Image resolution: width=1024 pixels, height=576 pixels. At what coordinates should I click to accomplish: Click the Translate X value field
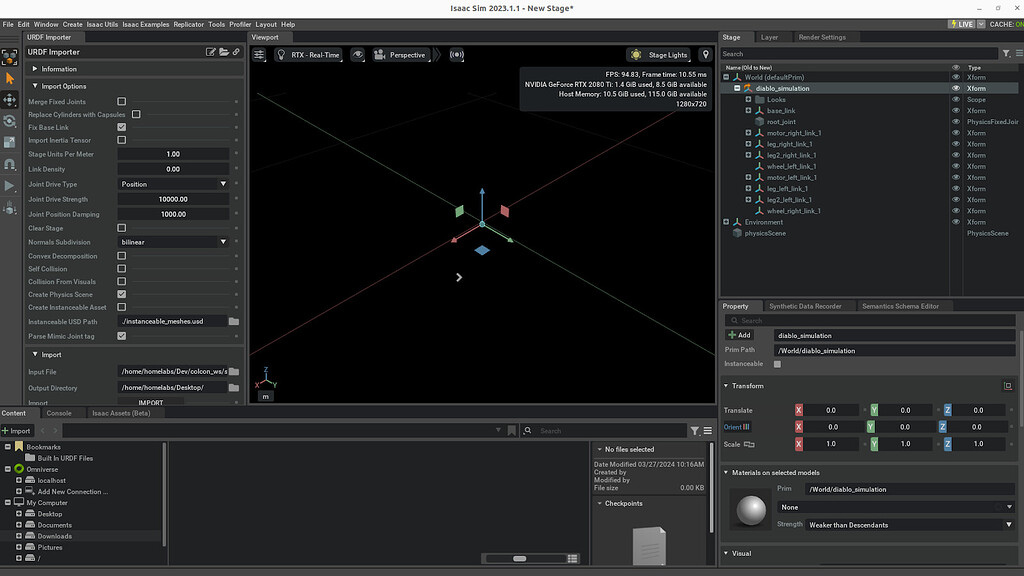[x=831, y=410]
